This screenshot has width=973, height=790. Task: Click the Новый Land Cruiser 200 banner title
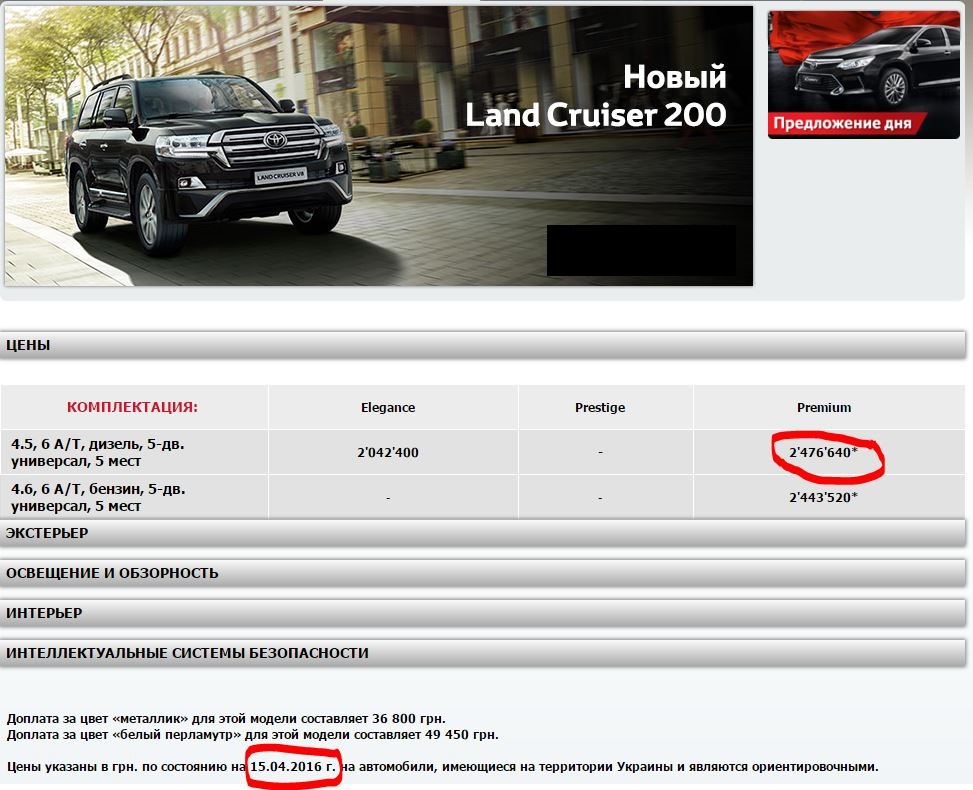click(596, 97)
